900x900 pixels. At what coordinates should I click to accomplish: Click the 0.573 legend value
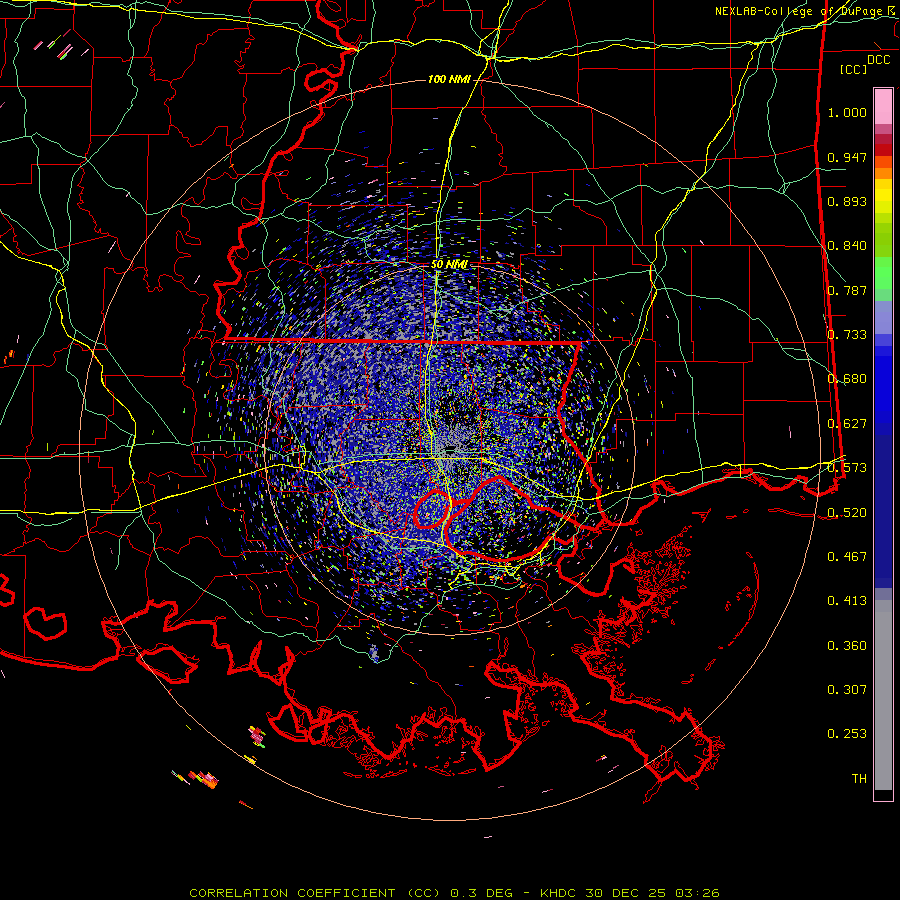[847, 468]
